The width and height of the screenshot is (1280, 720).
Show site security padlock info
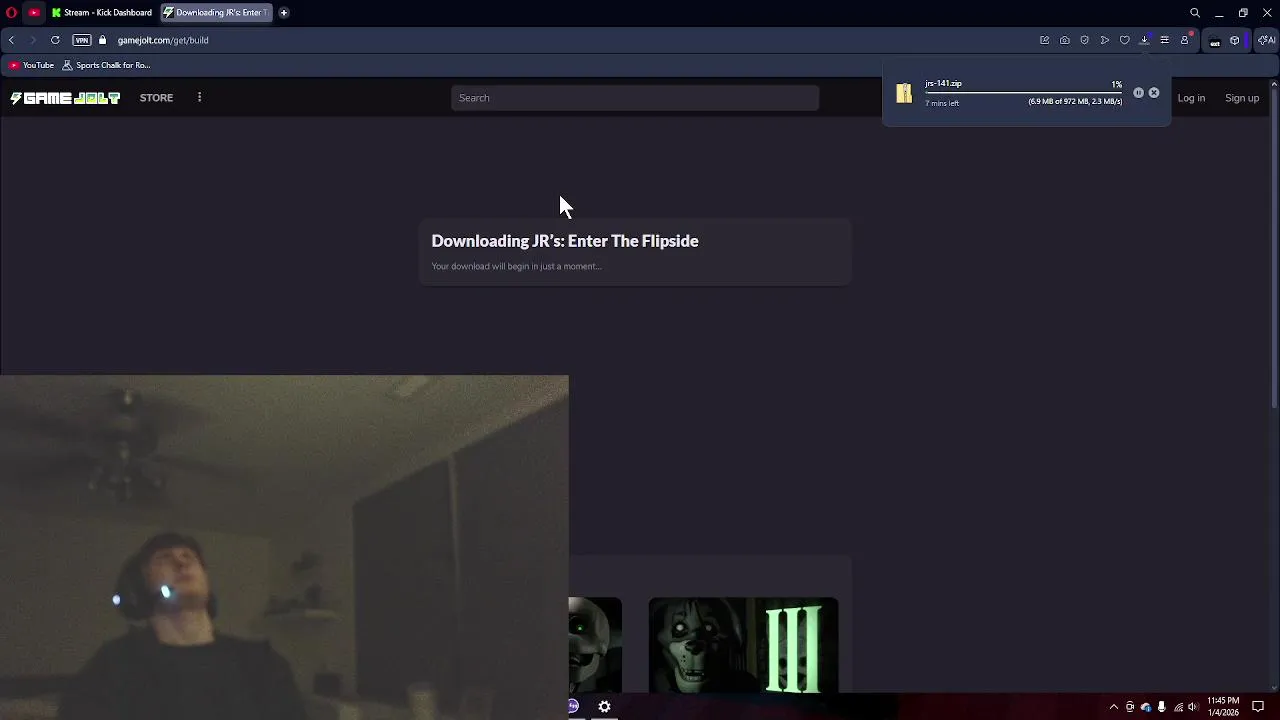[x=102, y=40]
